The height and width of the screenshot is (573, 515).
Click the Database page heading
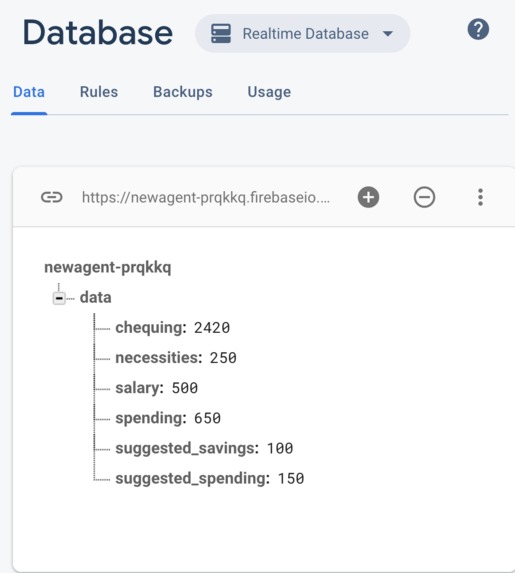[x=98, y=33]
